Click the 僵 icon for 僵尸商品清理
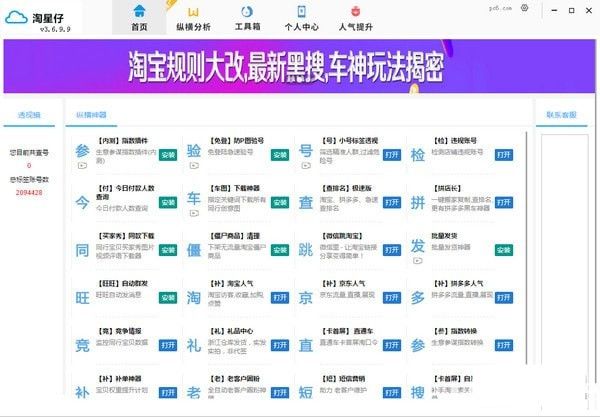Screen dimensions: 600x417 [194, 250]
